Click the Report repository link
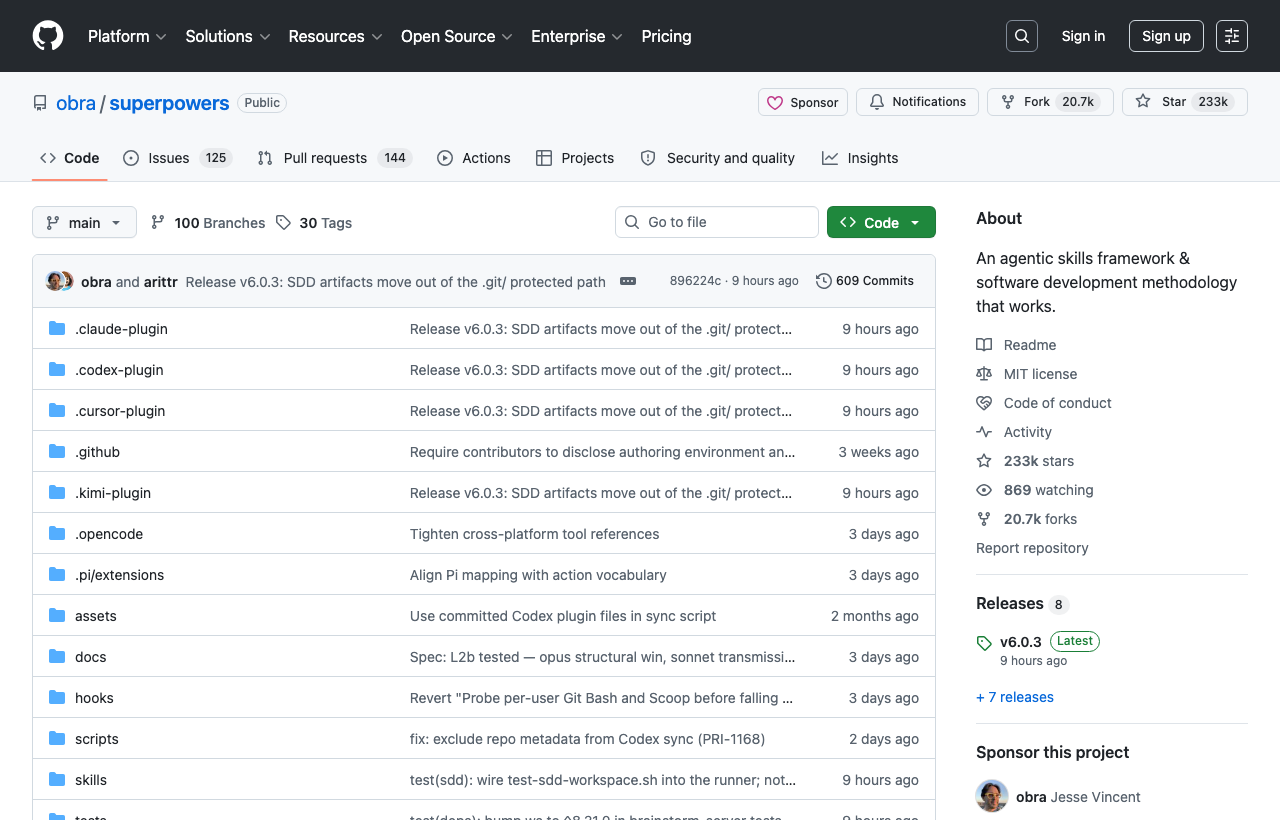The width and height of the screenshot is (1280, 820). tap(1032, 548)
